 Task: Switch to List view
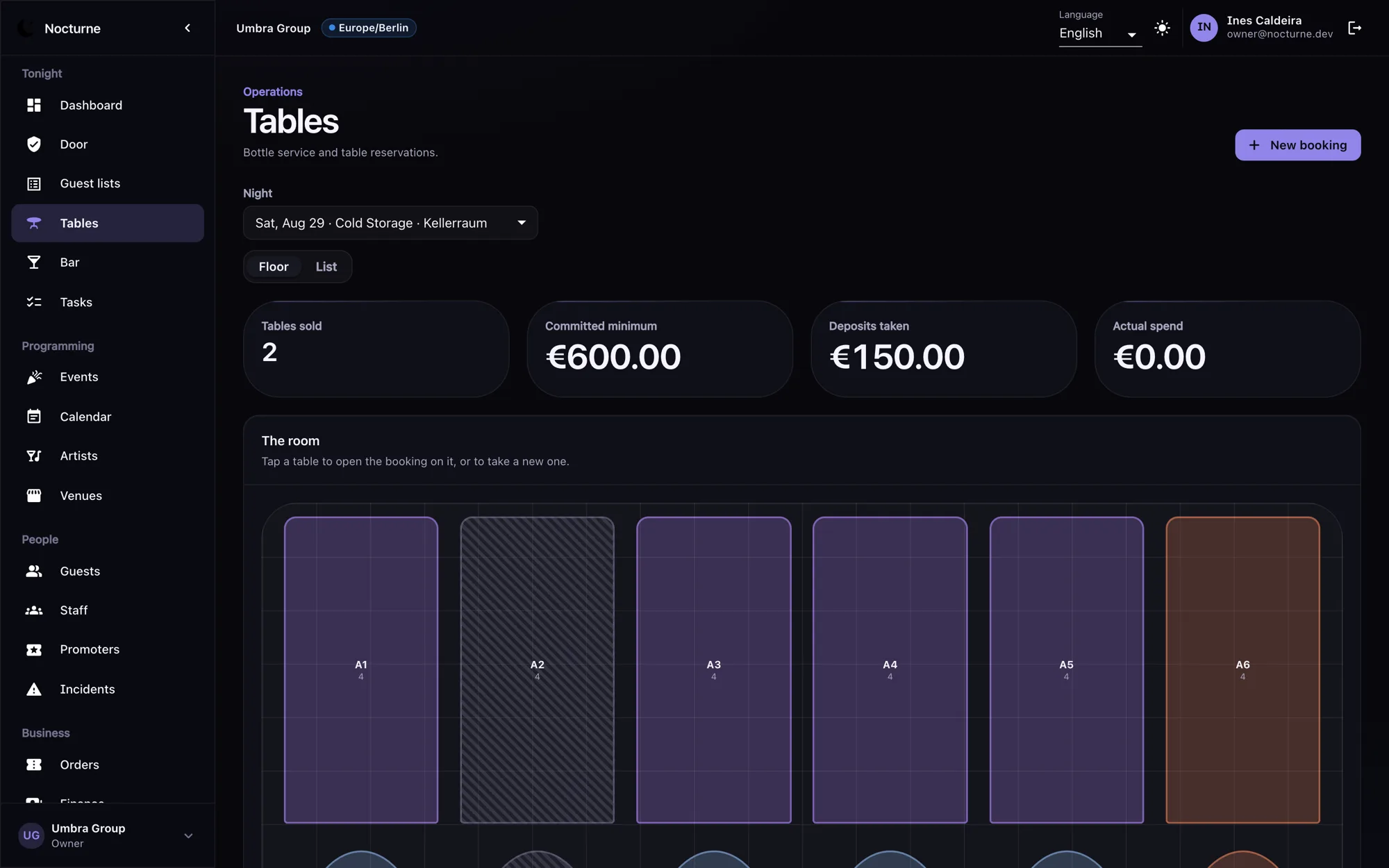(x=326, y=267)
